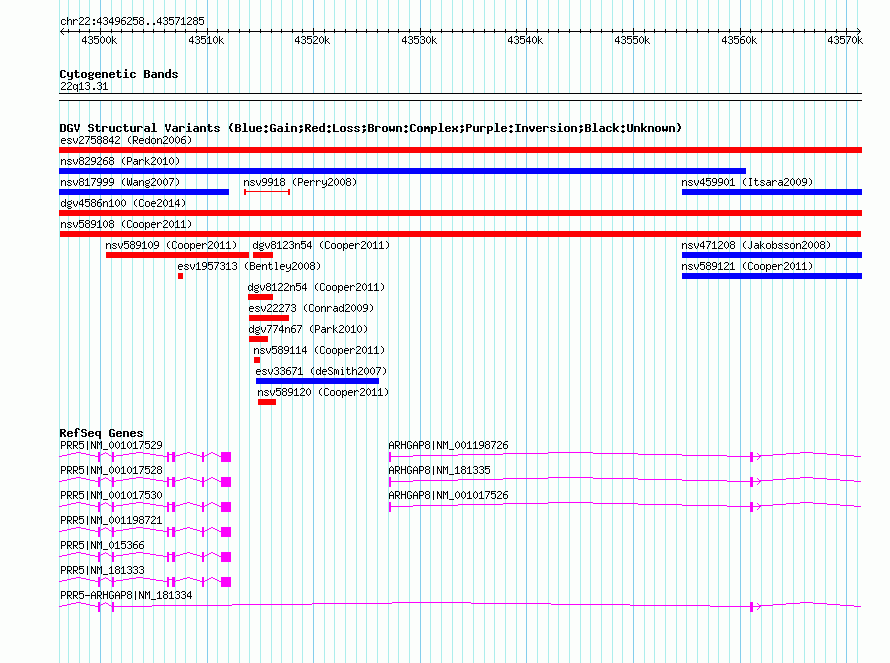Click the nsv589109 (Cooper2011) label
The image size is (890, 663).
pos(171,245)
